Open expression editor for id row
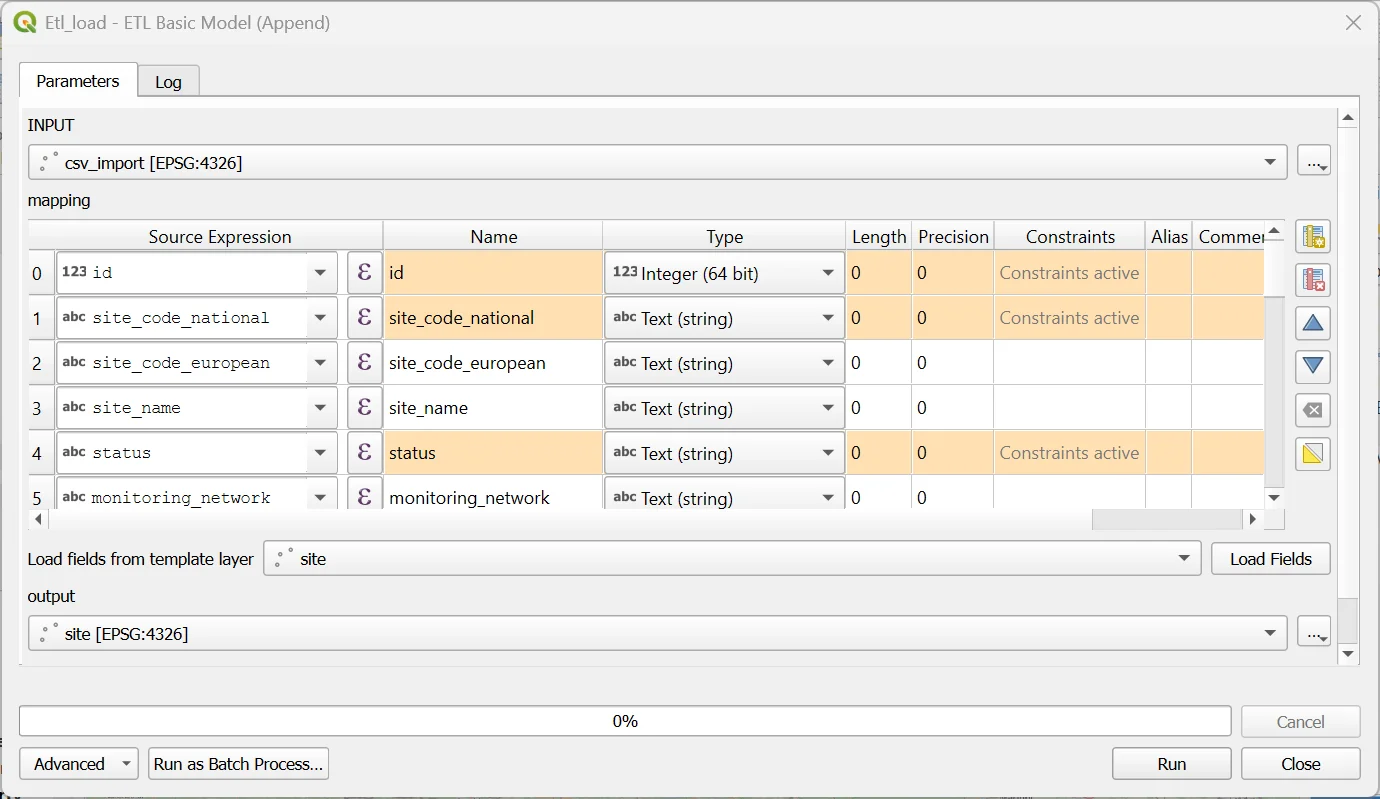The width and height of the screenshot is (1380, 799). pyautogui.click(x=364, y=273)
